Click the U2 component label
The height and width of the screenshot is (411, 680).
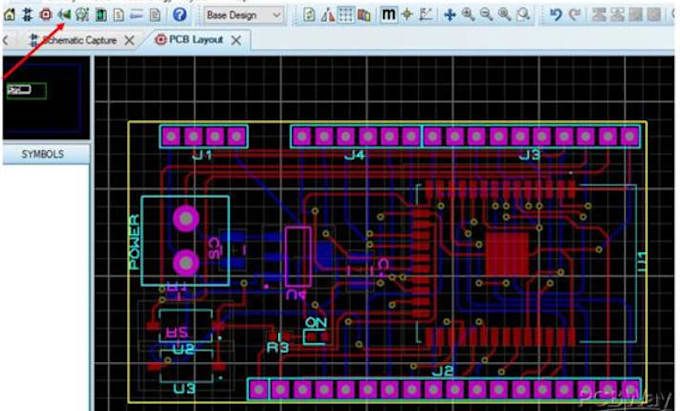[x=184, y=349]
